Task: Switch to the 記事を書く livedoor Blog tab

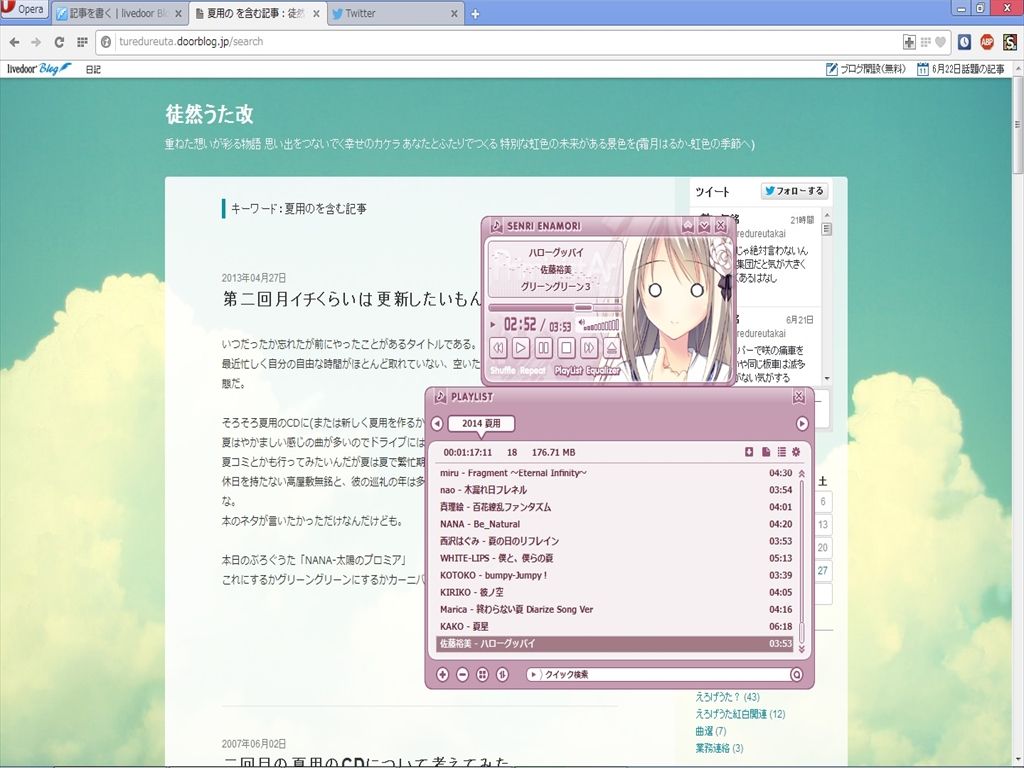Action: 119,13
